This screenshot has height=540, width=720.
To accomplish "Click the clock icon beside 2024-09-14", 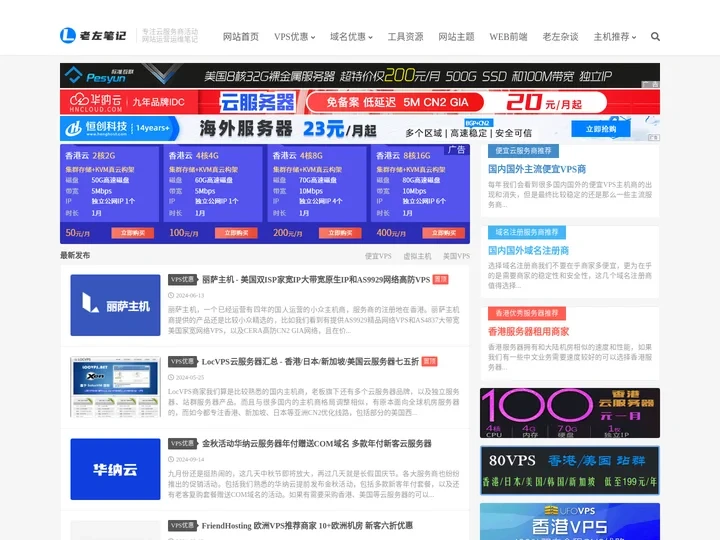I will pos(171,459).
